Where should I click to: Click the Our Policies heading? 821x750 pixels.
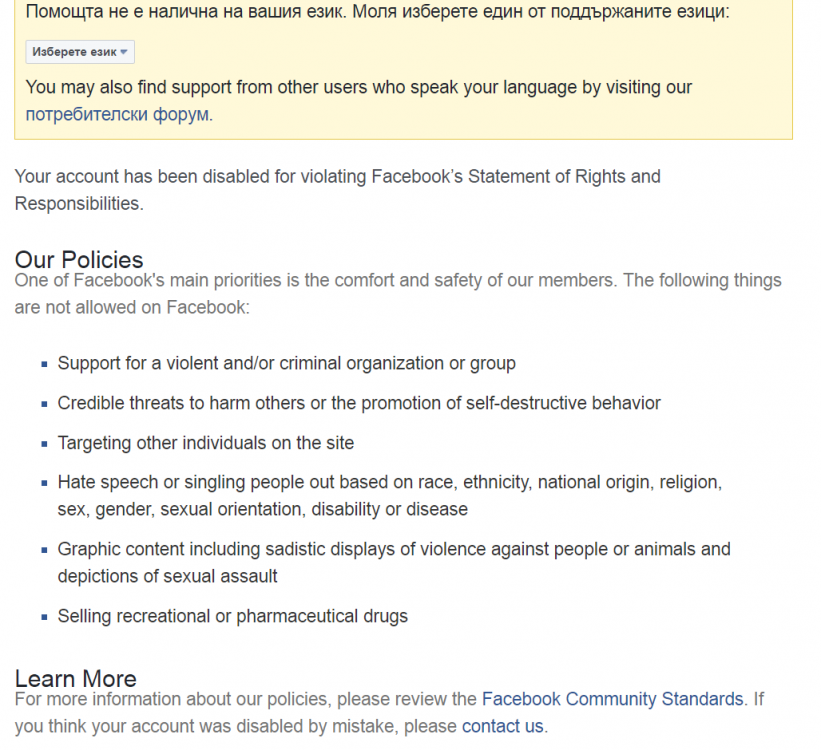79,260
